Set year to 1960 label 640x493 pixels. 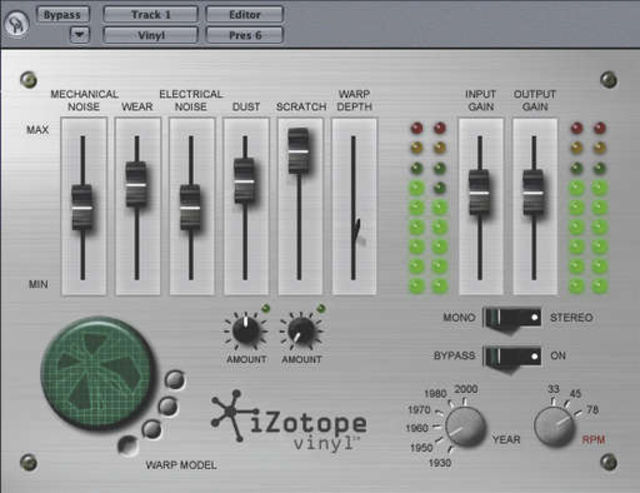tap(417, 428)
